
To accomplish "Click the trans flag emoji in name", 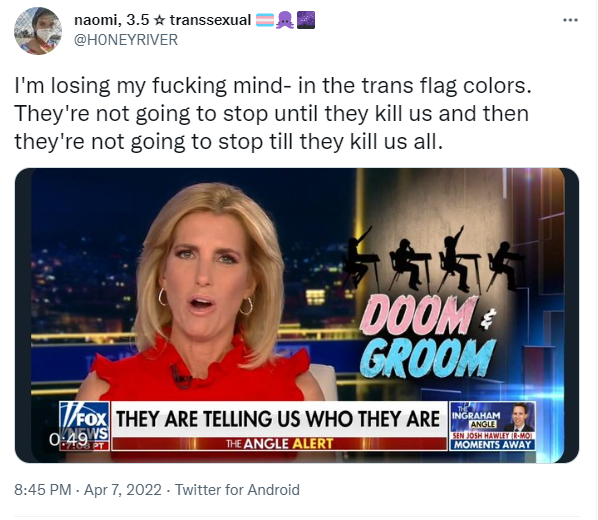I will 265,20.
